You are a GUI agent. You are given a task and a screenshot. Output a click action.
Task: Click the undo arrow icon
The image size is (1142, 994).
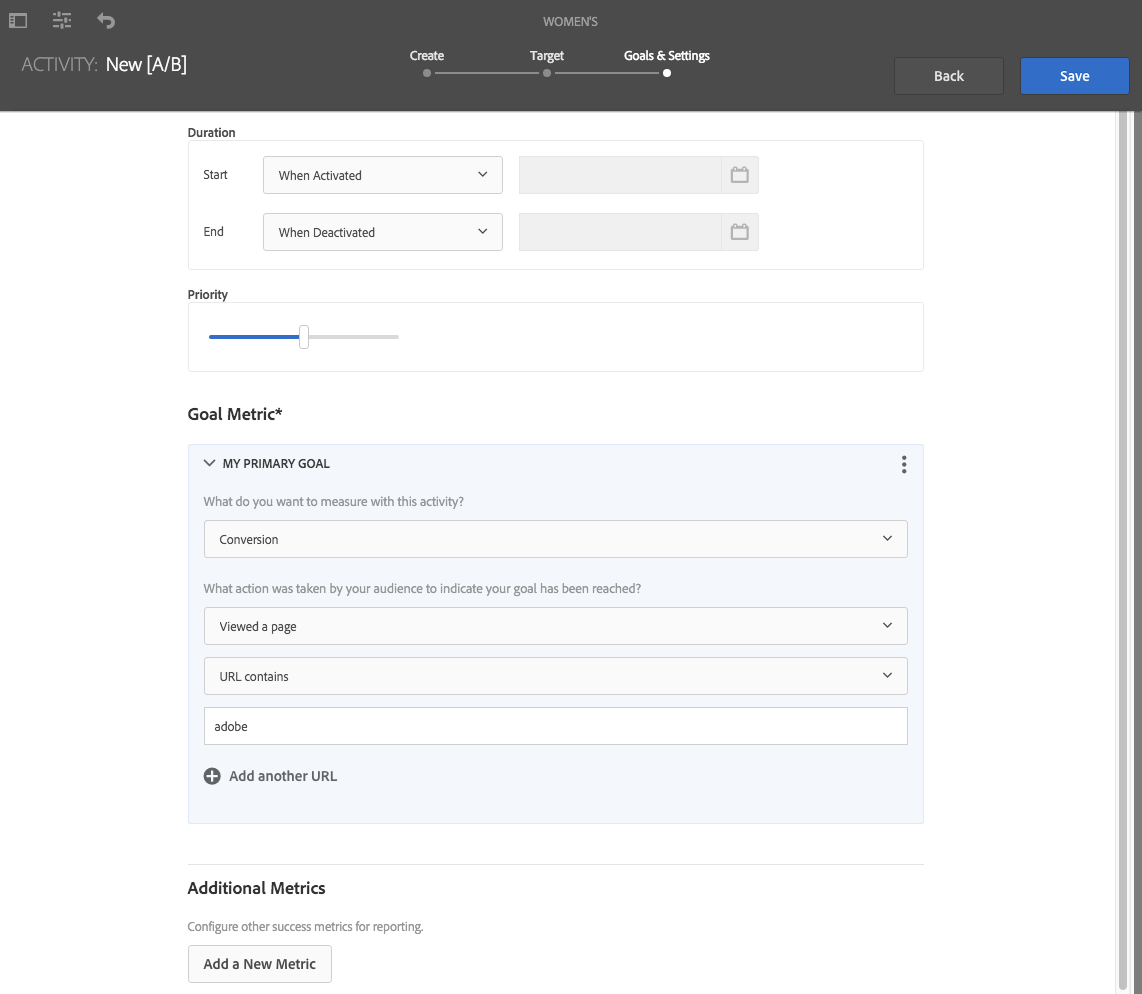coord(106,20)
